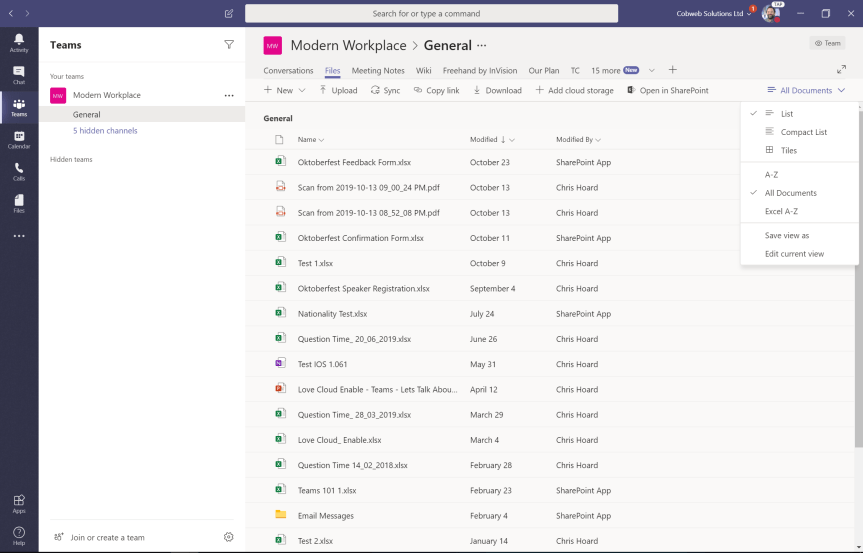Screen dimensions: 863x553
Task: Click Open in SharePoint button
Action: (667, 90)
